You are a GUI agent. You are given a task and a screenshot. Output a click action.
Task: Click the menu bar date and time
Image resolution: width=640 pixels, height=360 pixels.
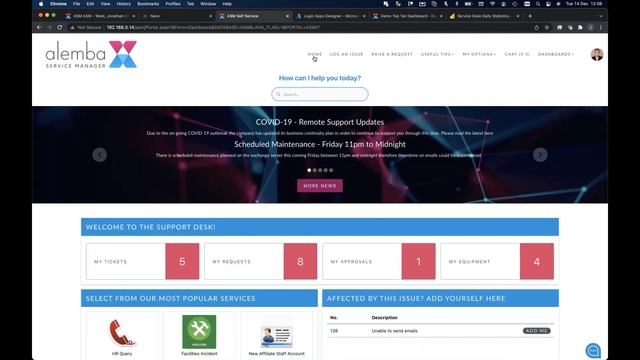point(584,4)
